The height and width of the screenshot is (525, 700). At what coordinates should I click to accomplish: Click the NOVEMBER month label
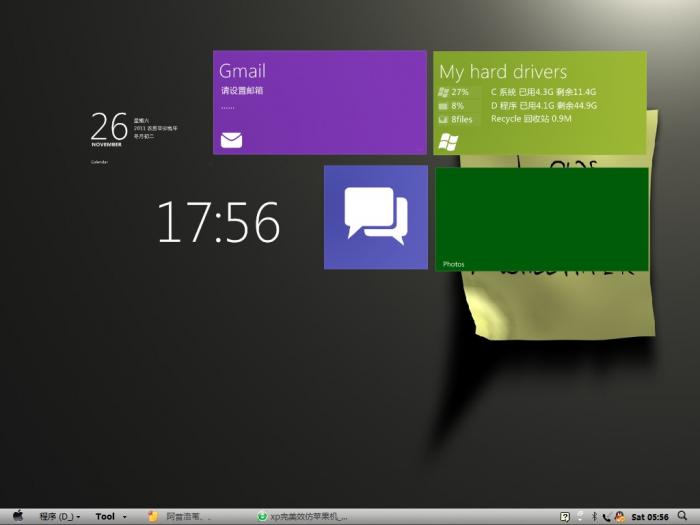point(107,145)
